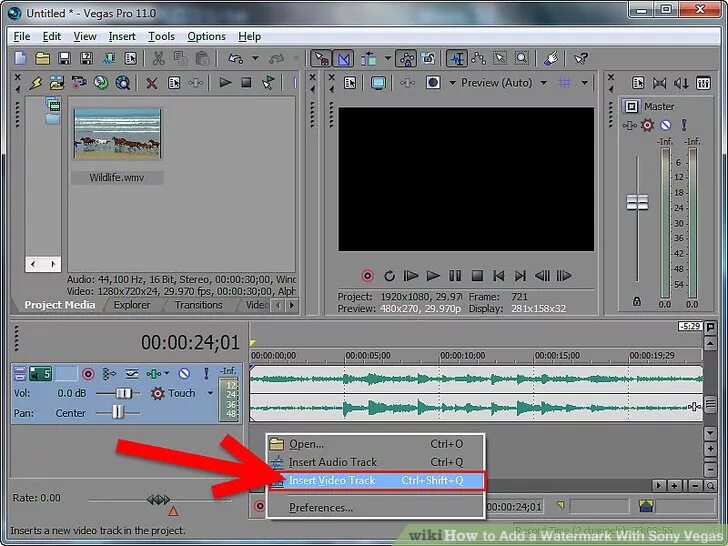Image resolution: width=728 pixels, height=546 pixels.
Task: Click the Master bus mute icon
Action: pos(665,125)
